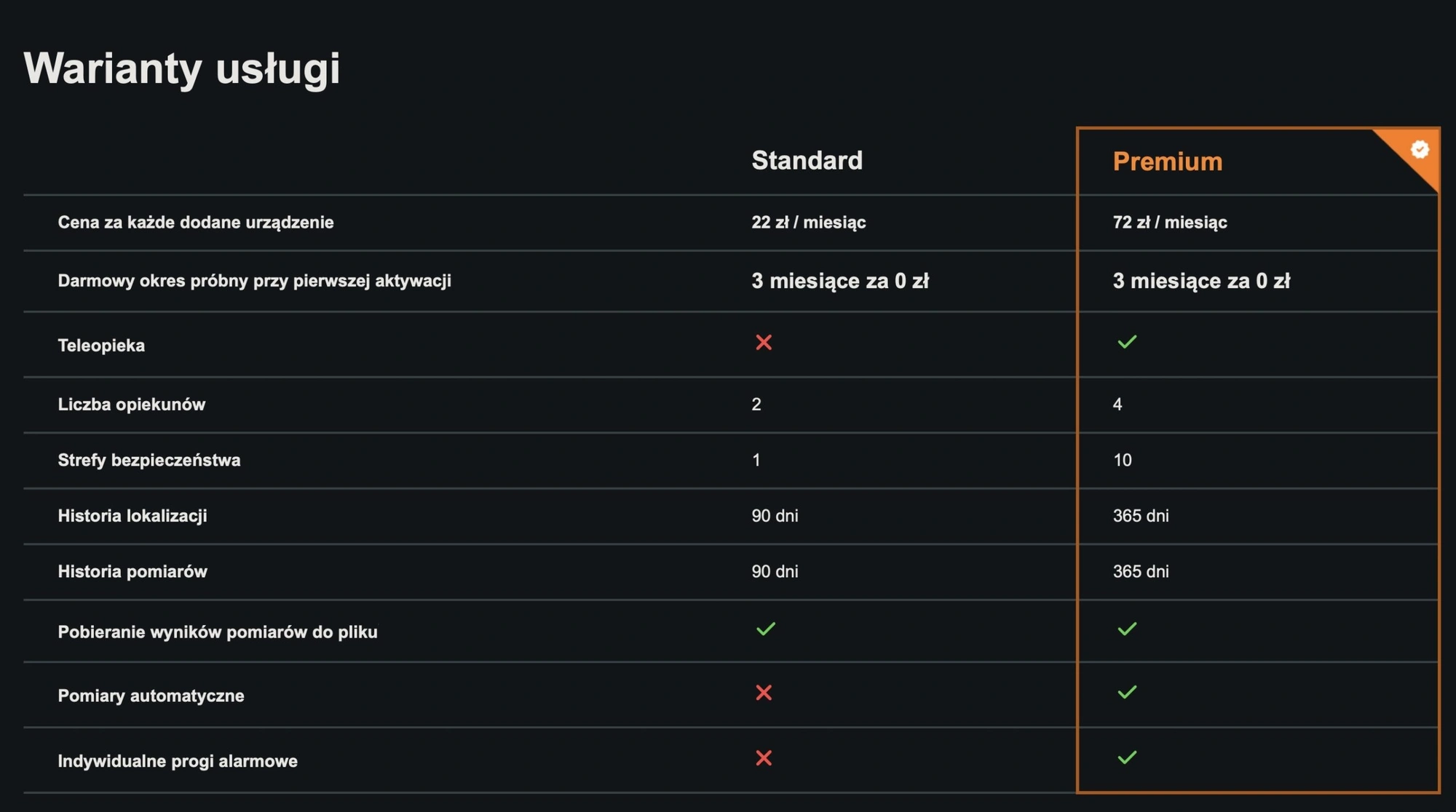The height and width of the screenshot is (812, 1456).
Task: Click the 72 zł / miesiąc price
Action: pyautogui.click(x=1170, y=223)
